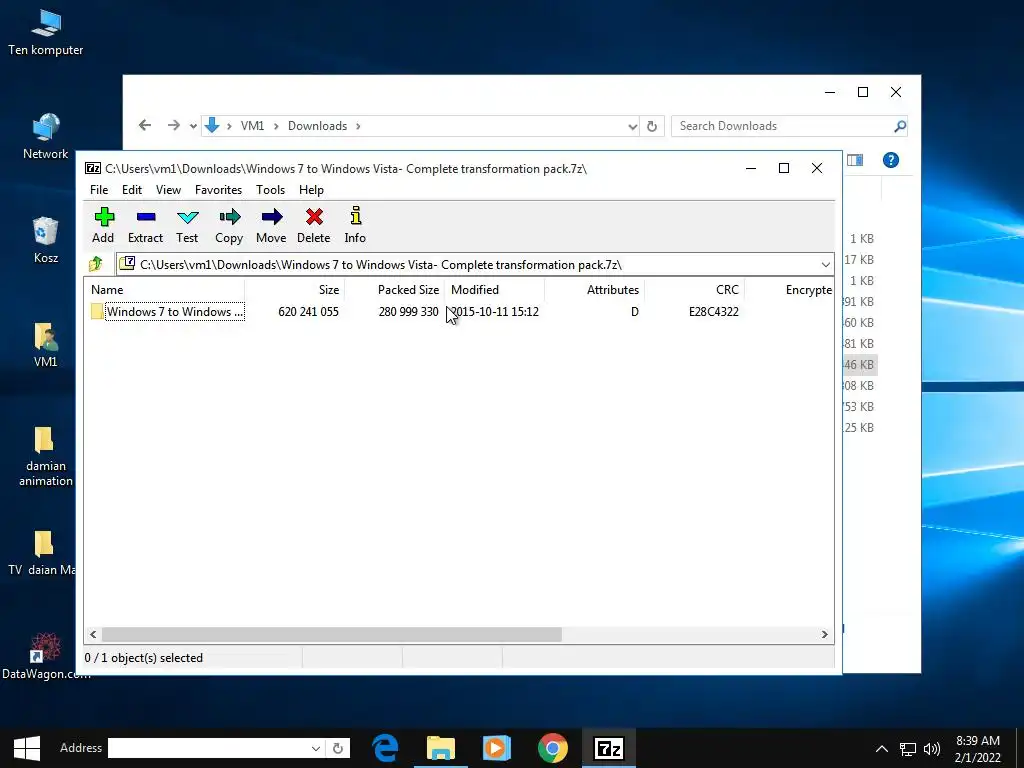Click VM1 breadcrumb in Explorer address bar
Viewport: 1024px width, 768px height.
pos(252,126)
